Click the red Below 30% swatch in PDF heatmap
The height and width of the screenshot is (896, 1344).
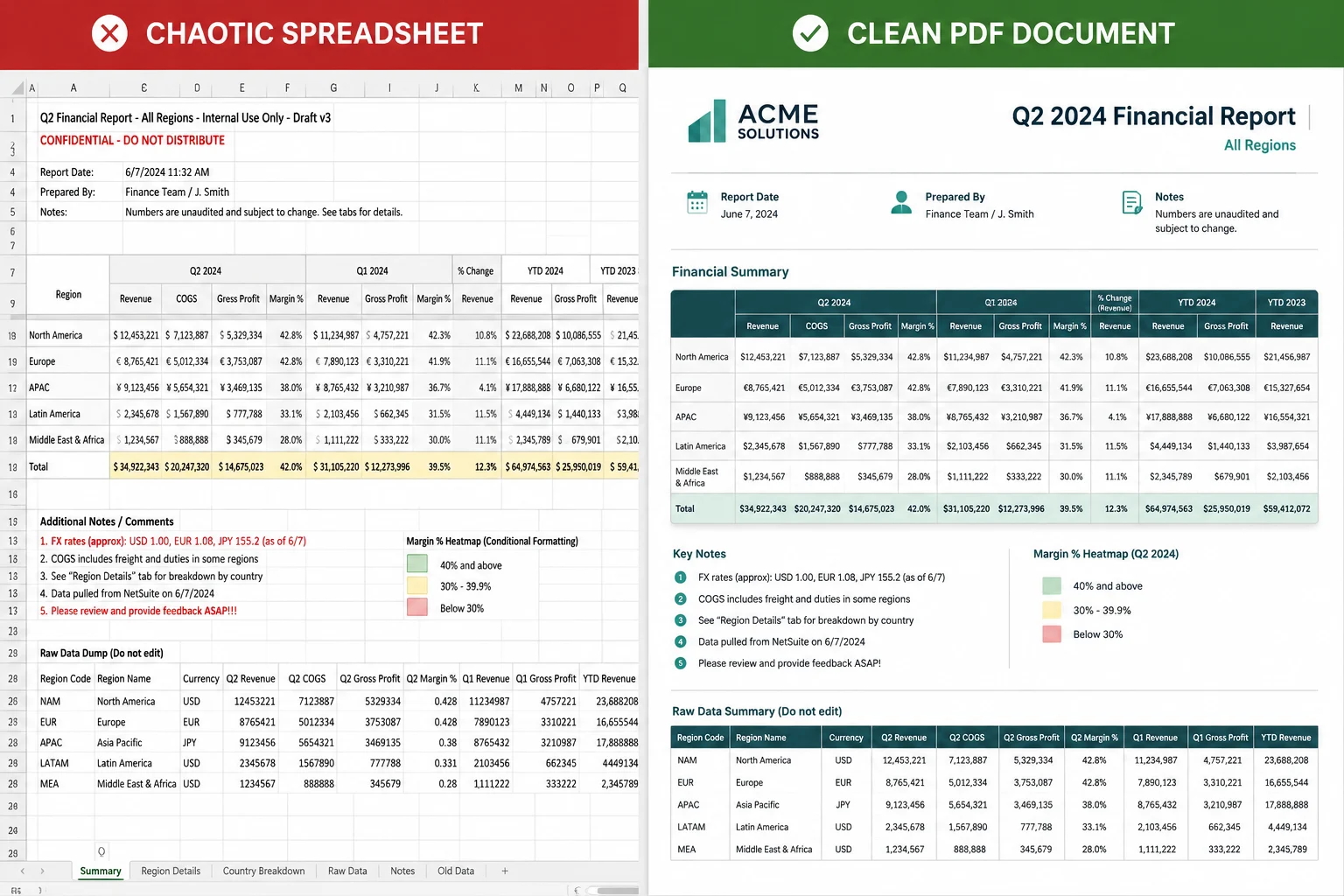tap(1052, 634)
